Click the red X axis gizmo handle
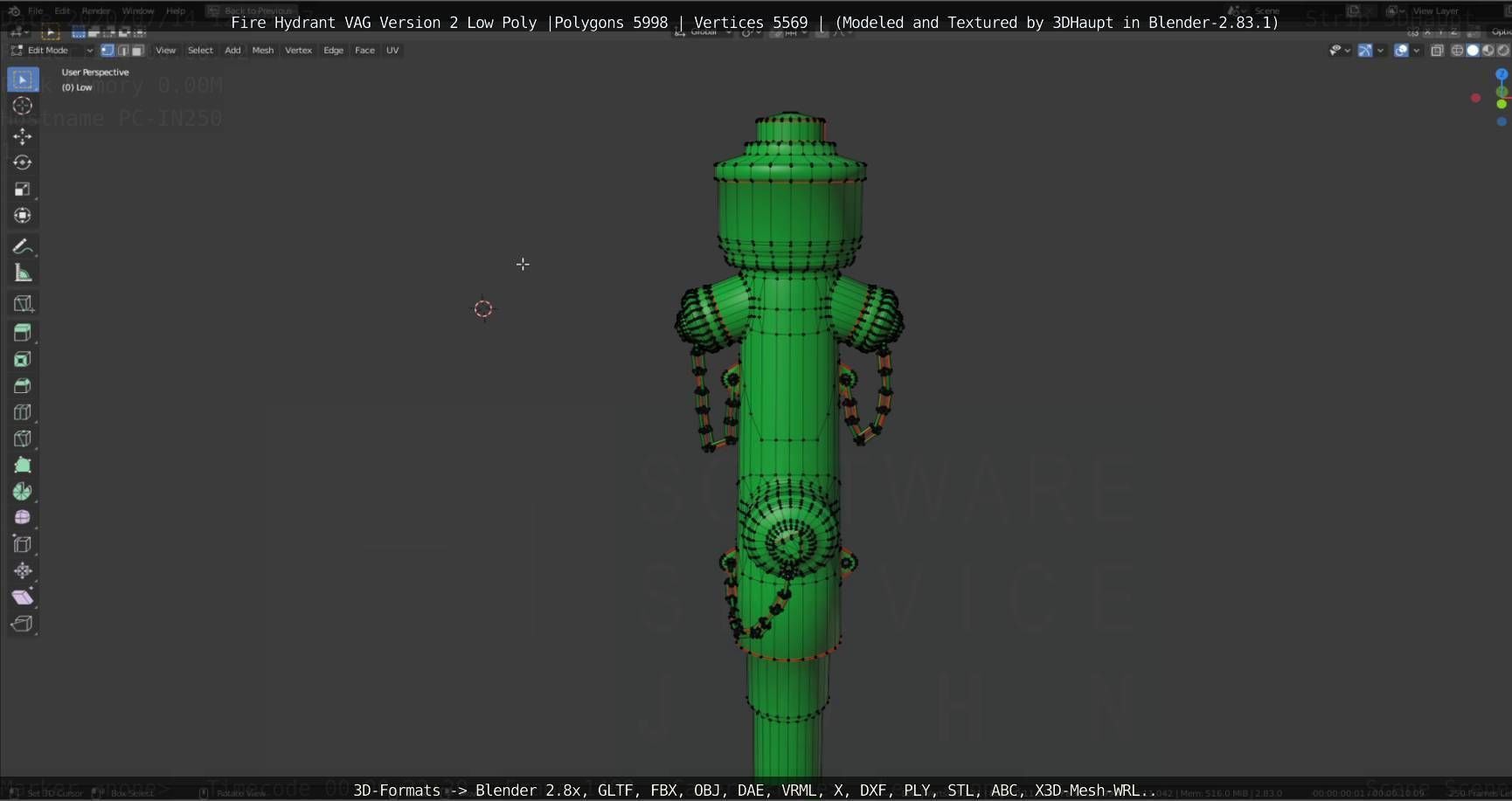This screenshot has height=801, width=1512. point(1476,98)
